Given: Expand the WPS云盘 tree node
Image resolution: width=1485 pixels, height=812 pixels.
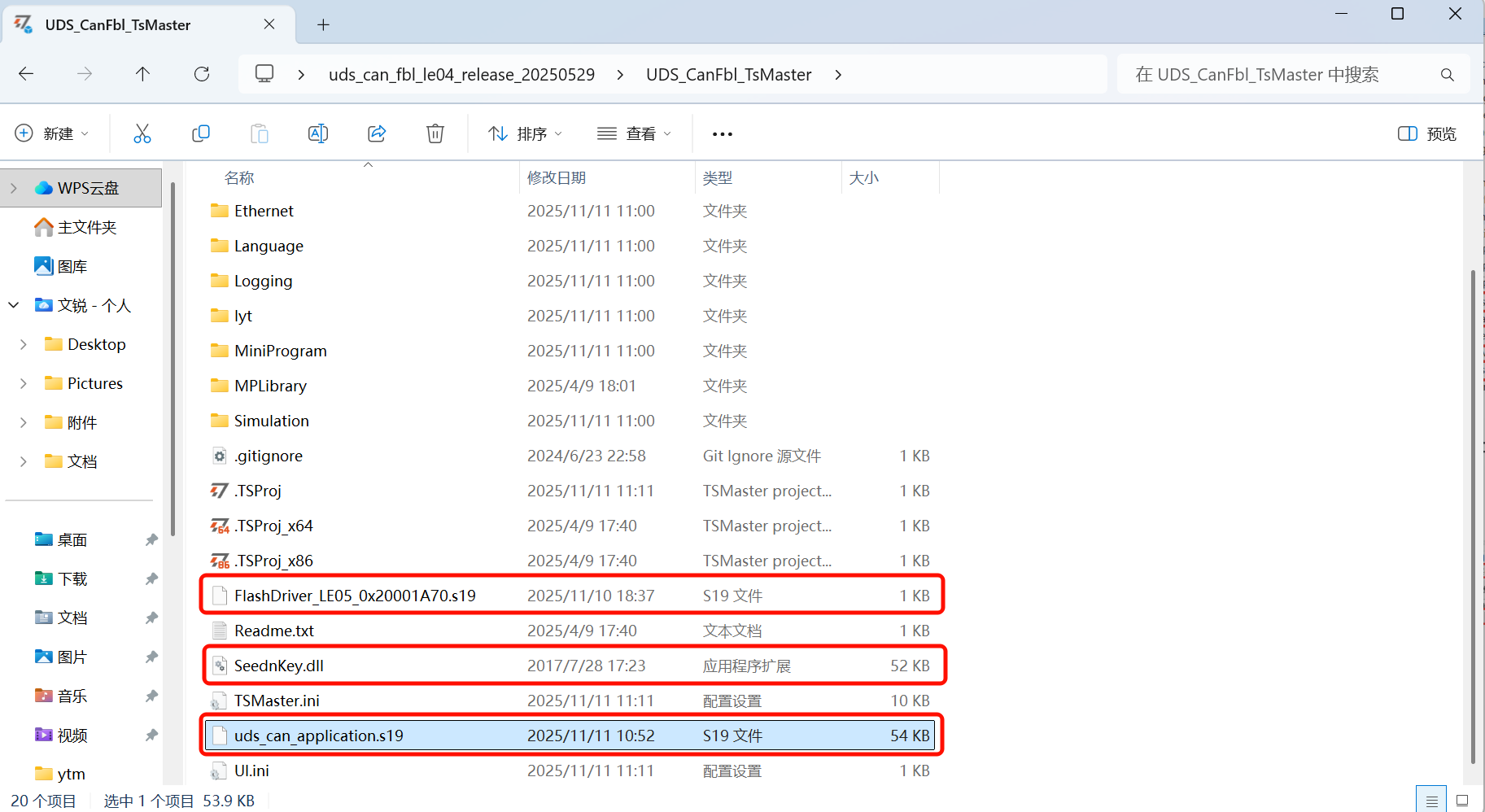Looking at the screenshot, I should [x=14, y=188].
